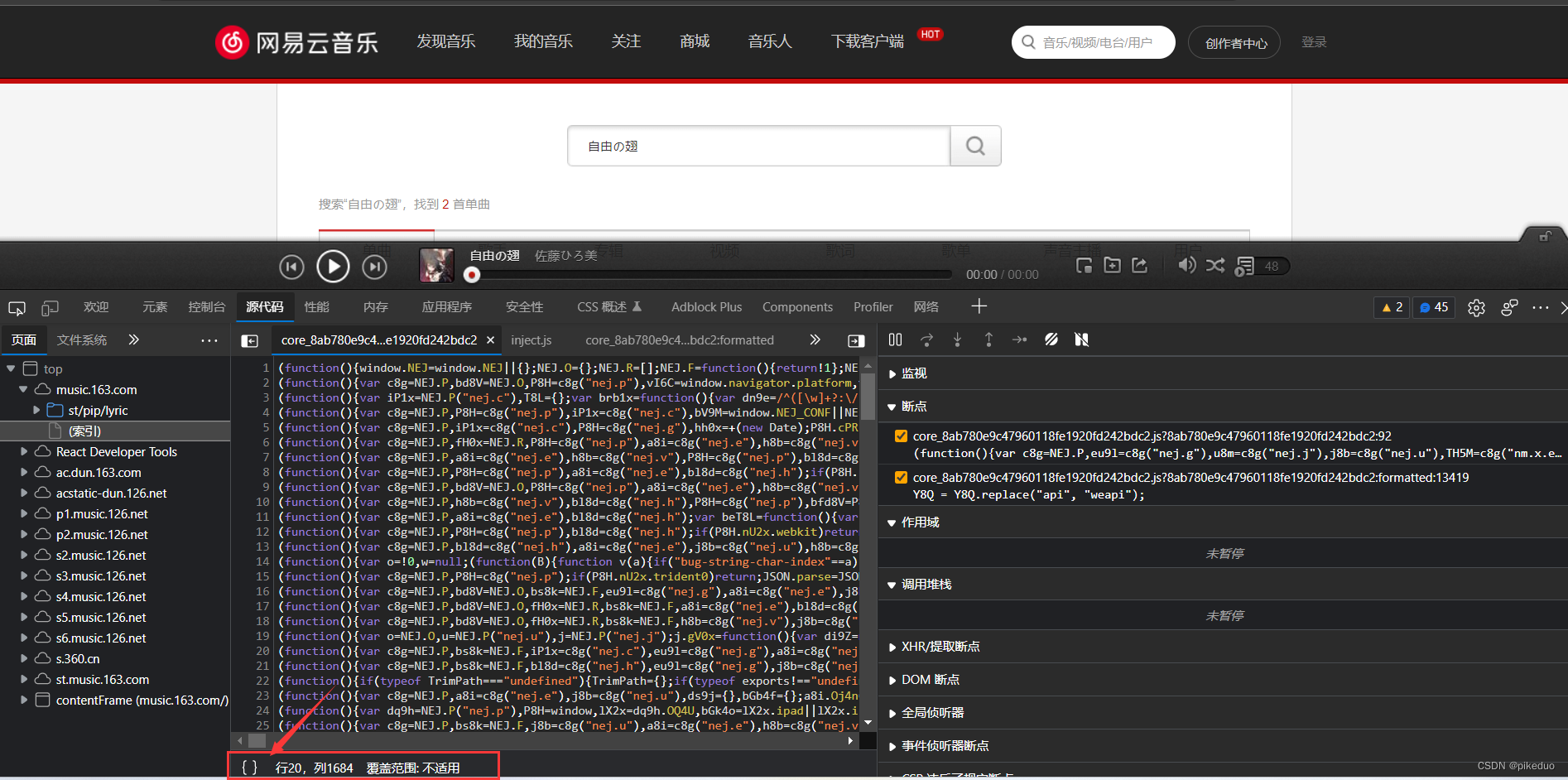
Task: Step over next function call
Action: (926, 339)
